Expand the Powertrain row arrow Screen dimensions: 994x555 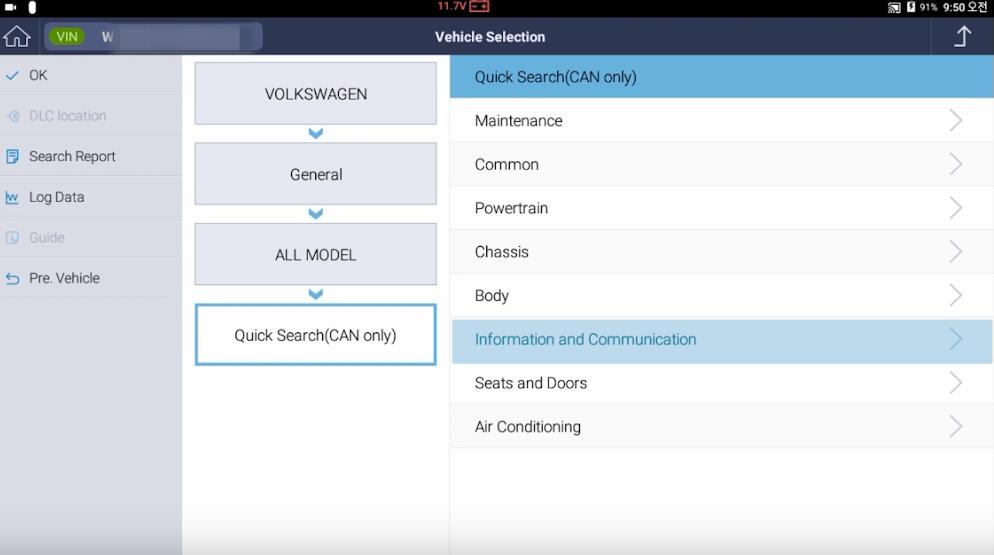coord(955,208)
